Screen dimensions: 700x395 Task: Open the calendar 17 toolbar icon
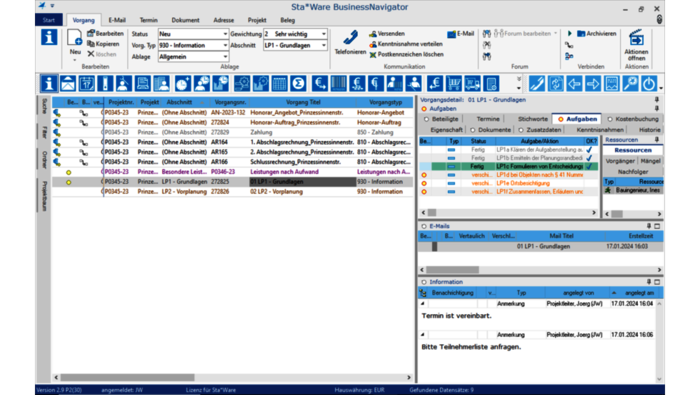[x=87, y=83]
